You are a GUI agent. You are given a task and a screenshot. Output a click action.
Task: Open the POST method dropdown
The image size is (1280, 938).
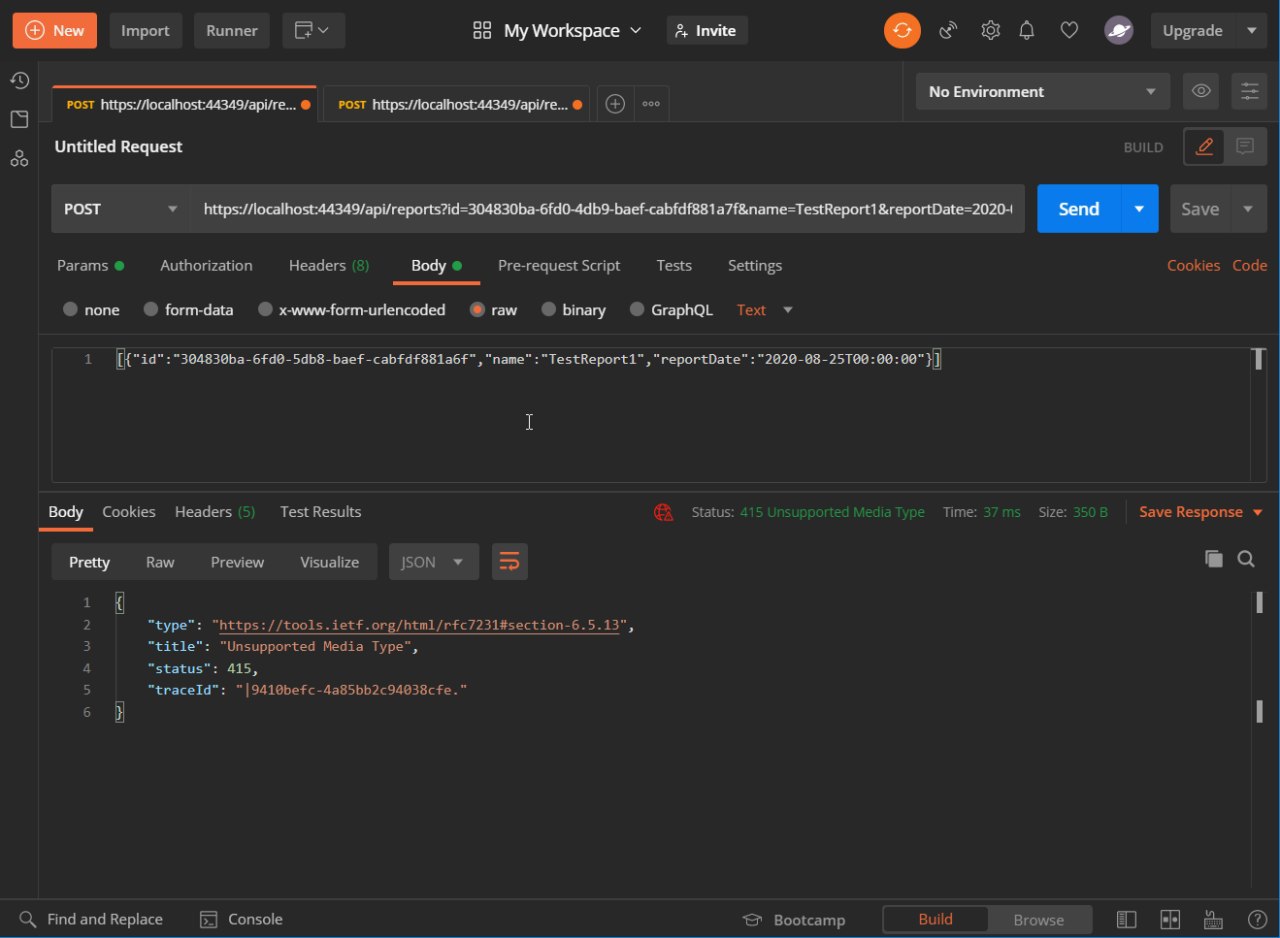[120, 209]
